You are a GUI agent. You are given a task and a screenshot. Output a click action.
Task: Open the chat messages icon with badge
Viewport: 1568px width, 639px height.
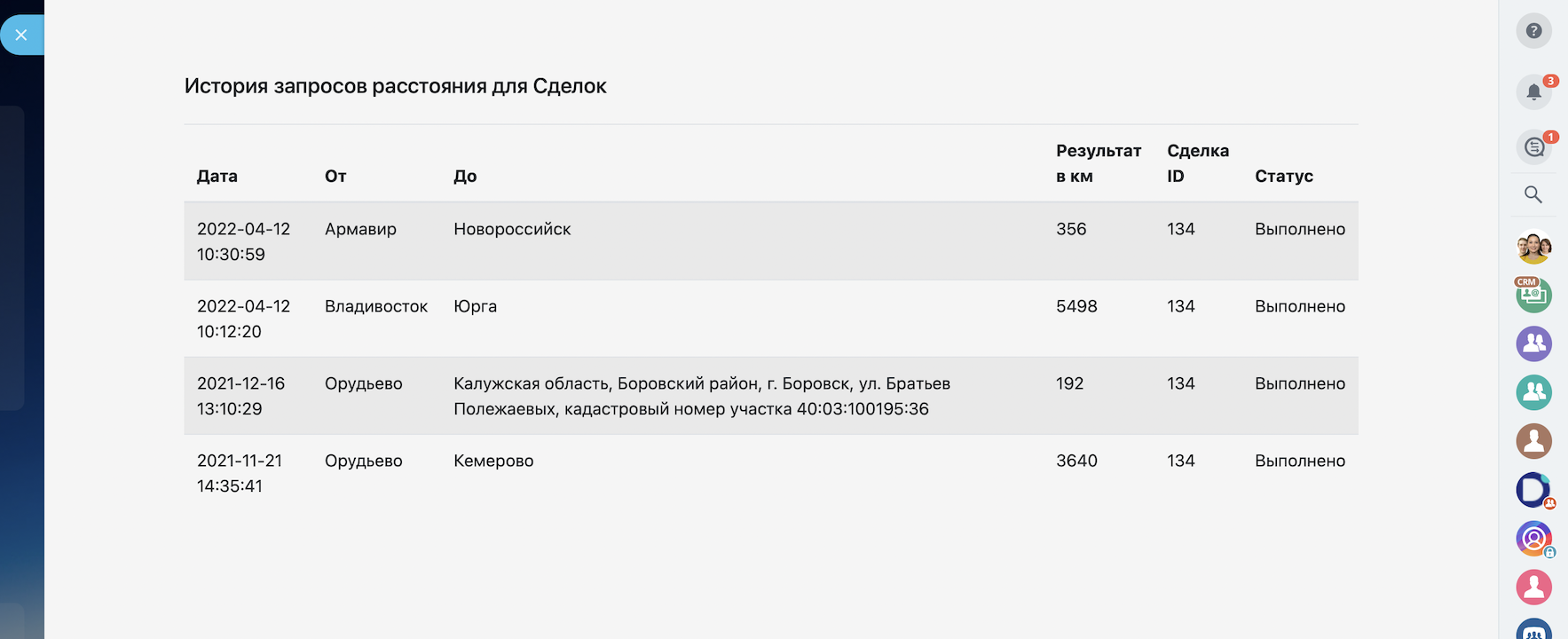[x=1533, y=147]
